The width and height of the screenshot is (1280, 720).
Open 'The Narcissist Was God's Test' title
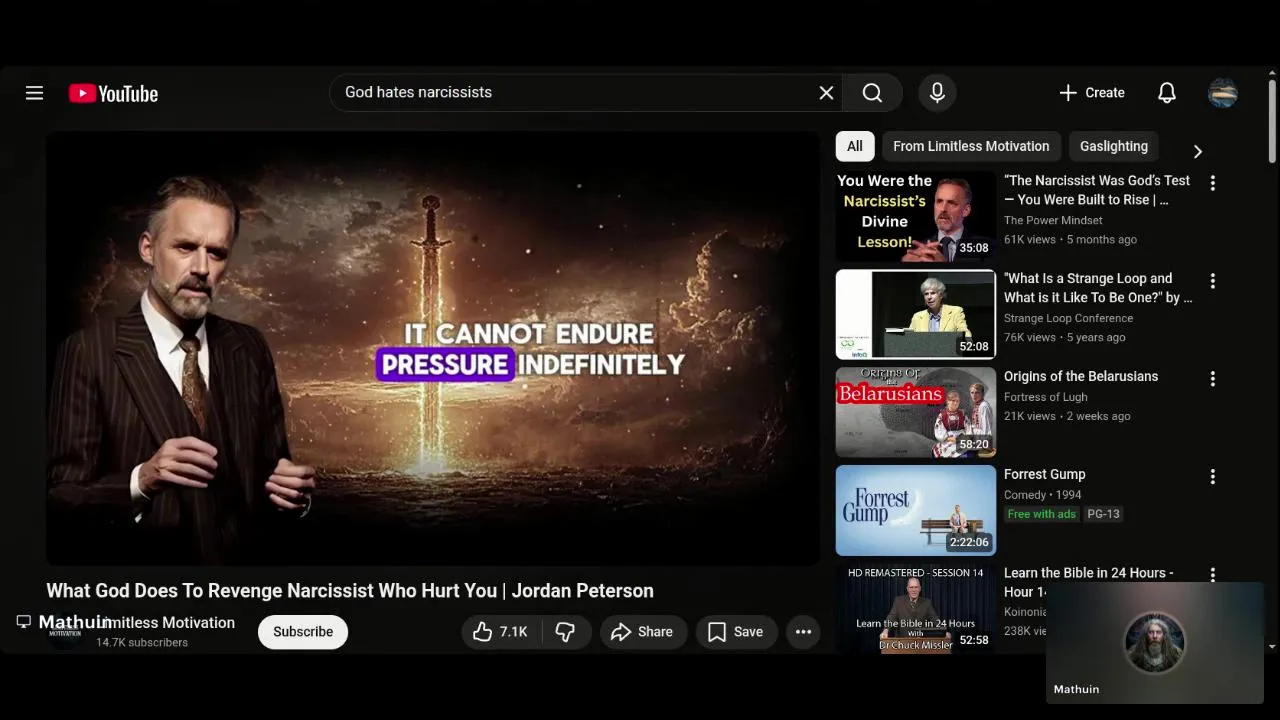(1097, 190)
